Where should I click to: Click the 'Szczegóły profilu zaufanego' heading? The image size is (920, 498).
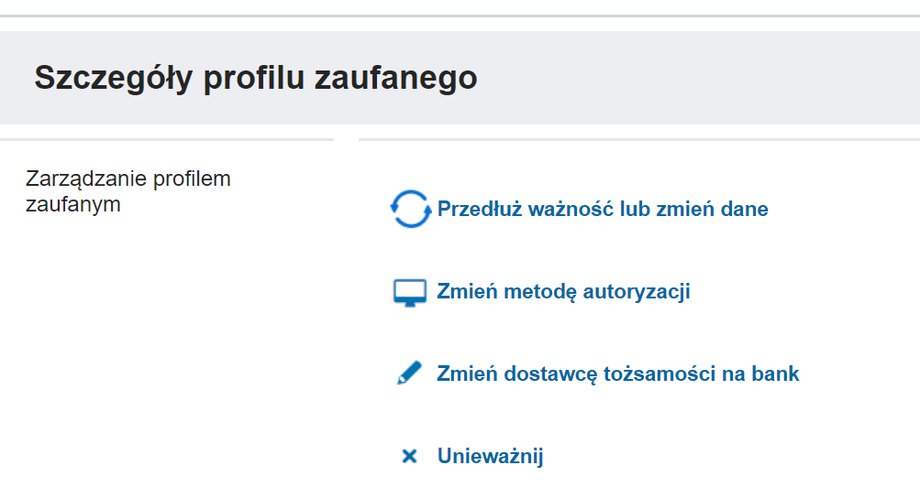pyautogui.click(x=256, y=78)
